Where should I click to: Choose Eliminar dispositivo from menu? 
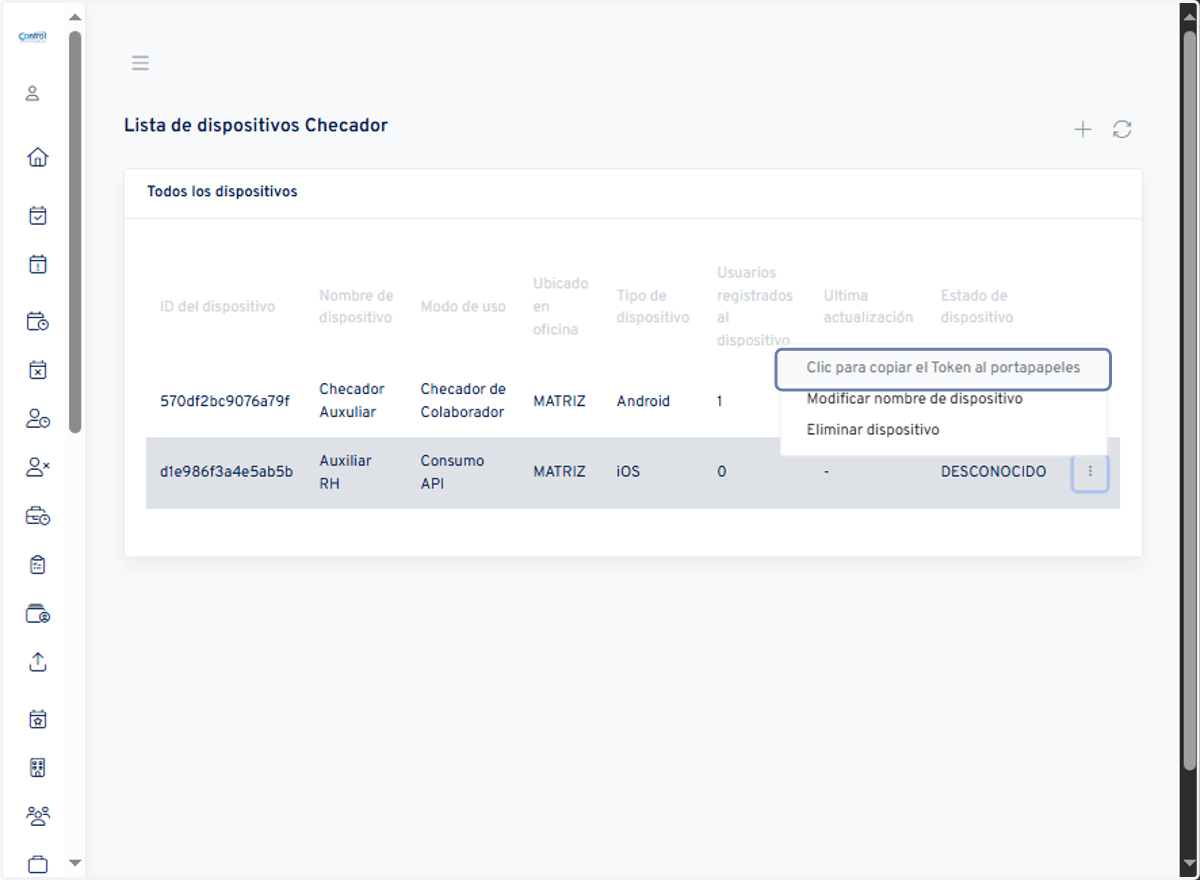pyautogui.click(x=872, y=430)
